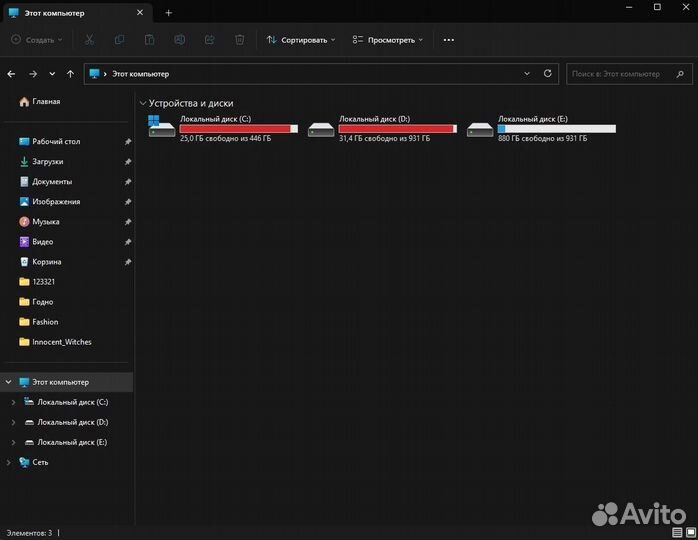698x540 pixels.
Task: Open the address bar history dropdown
Action: 527,74
